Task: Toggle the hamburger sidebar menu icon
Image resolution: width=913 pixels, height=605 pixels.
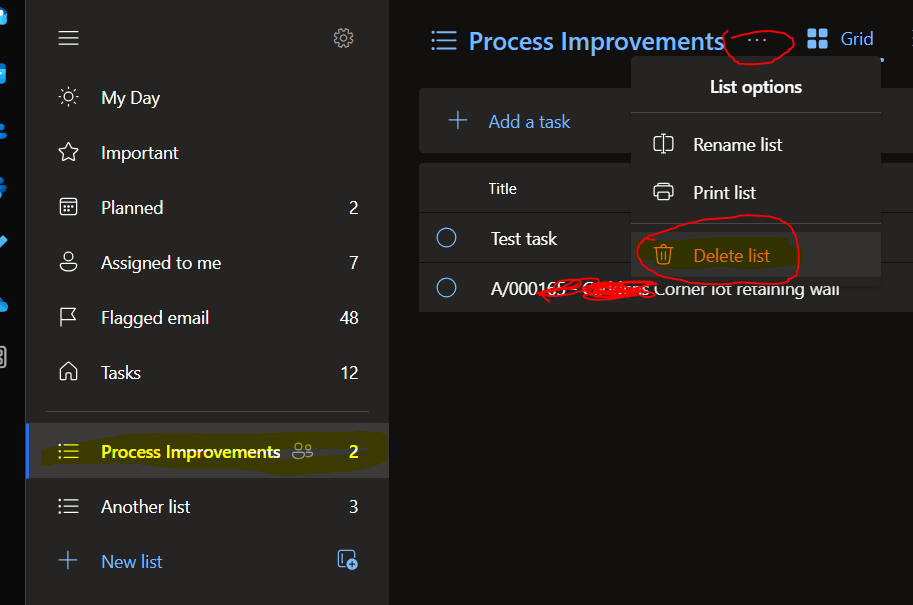Action: 68,38
